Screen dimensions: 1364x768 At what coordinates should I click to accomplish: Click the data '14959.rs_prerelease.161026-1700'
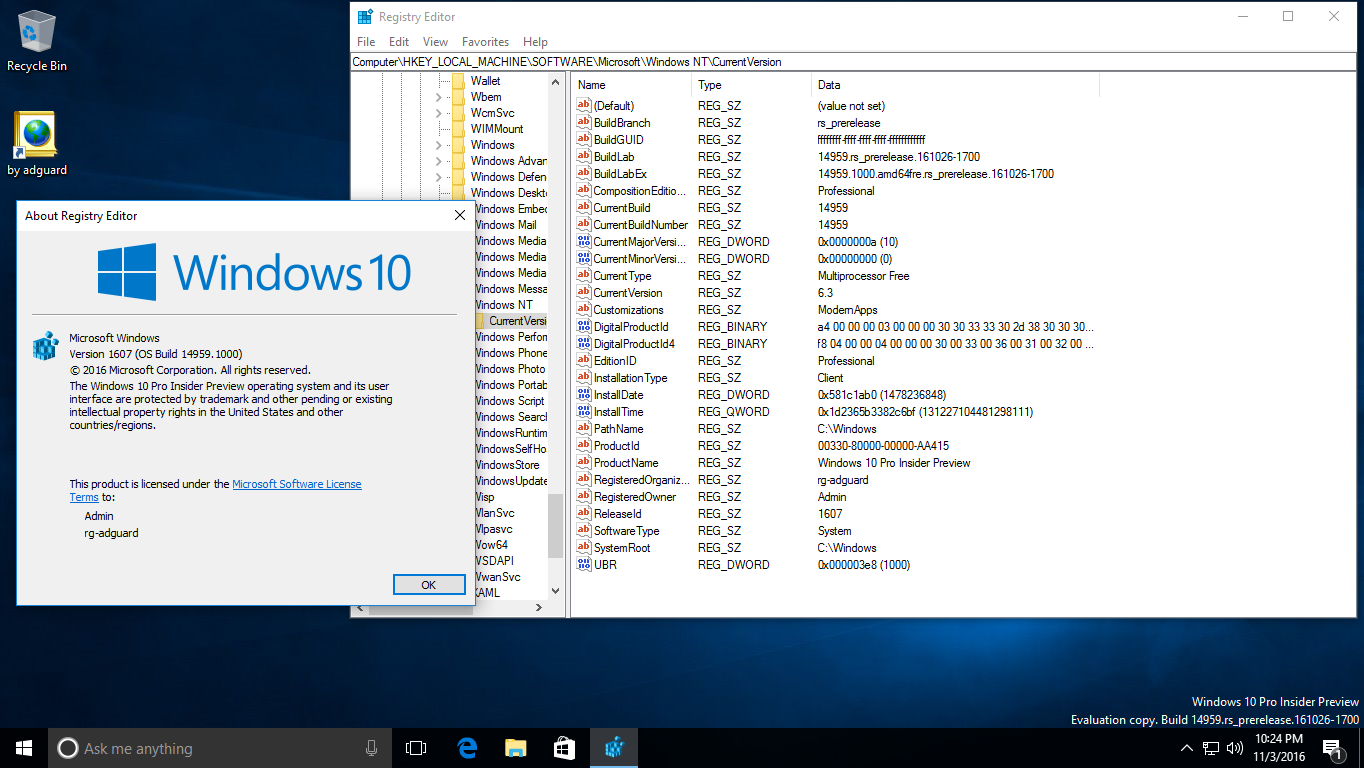(899, 157)
